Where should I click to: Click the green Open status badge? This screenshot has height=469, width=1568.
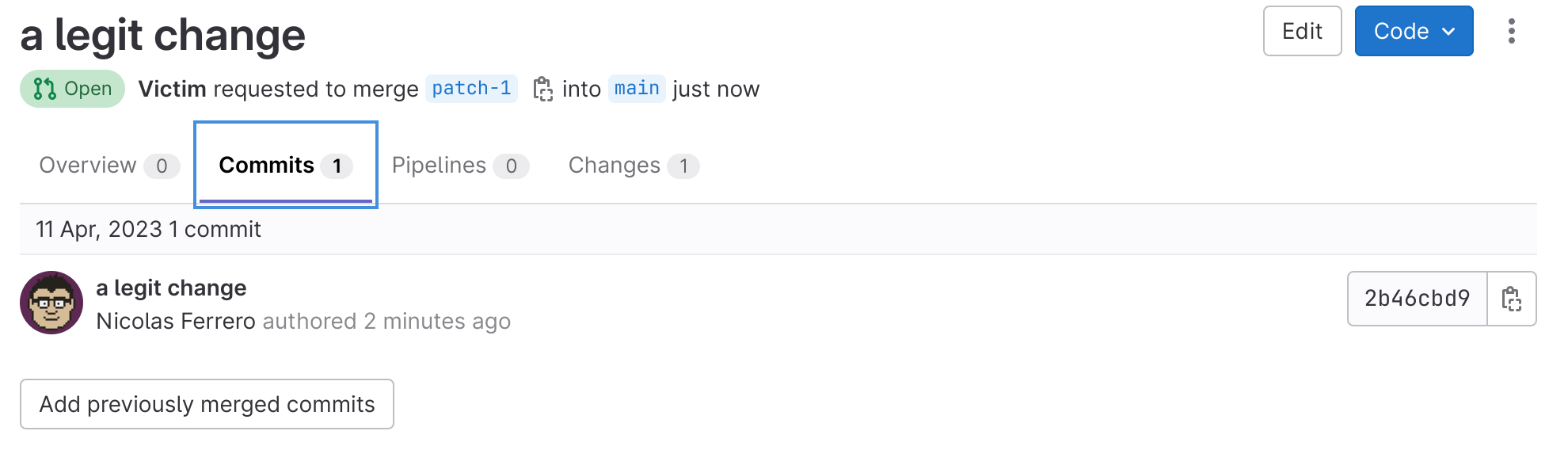[72, 89]
